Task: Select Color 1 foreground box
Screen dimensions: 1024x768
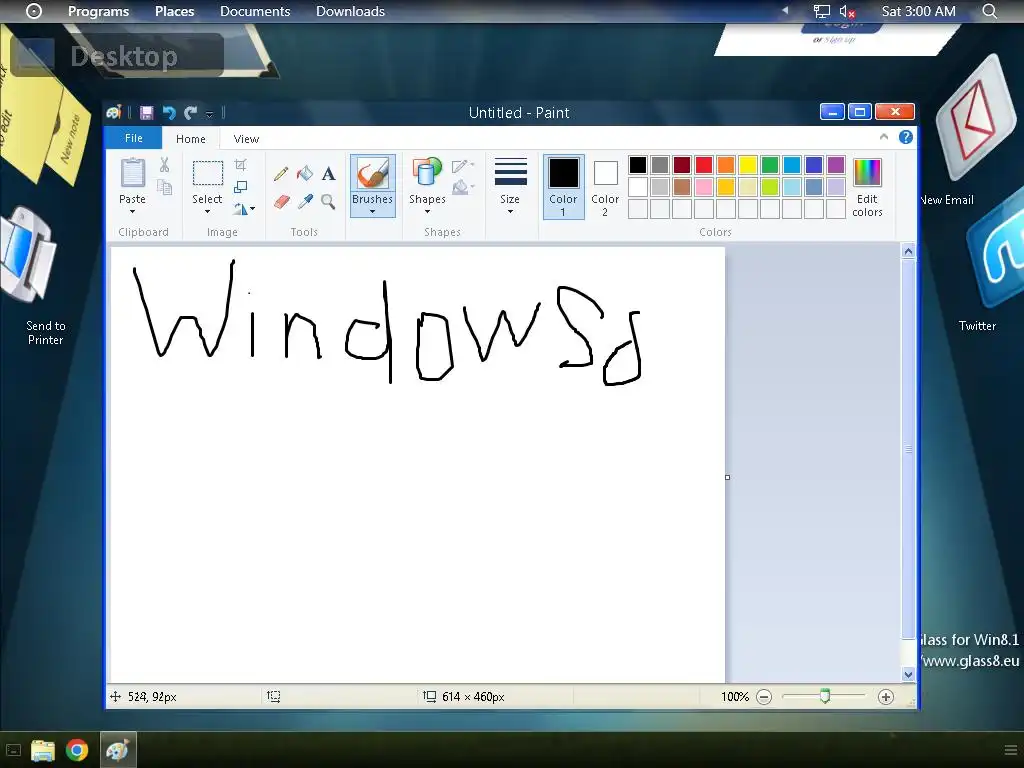Action: click(x=563, y=187)
